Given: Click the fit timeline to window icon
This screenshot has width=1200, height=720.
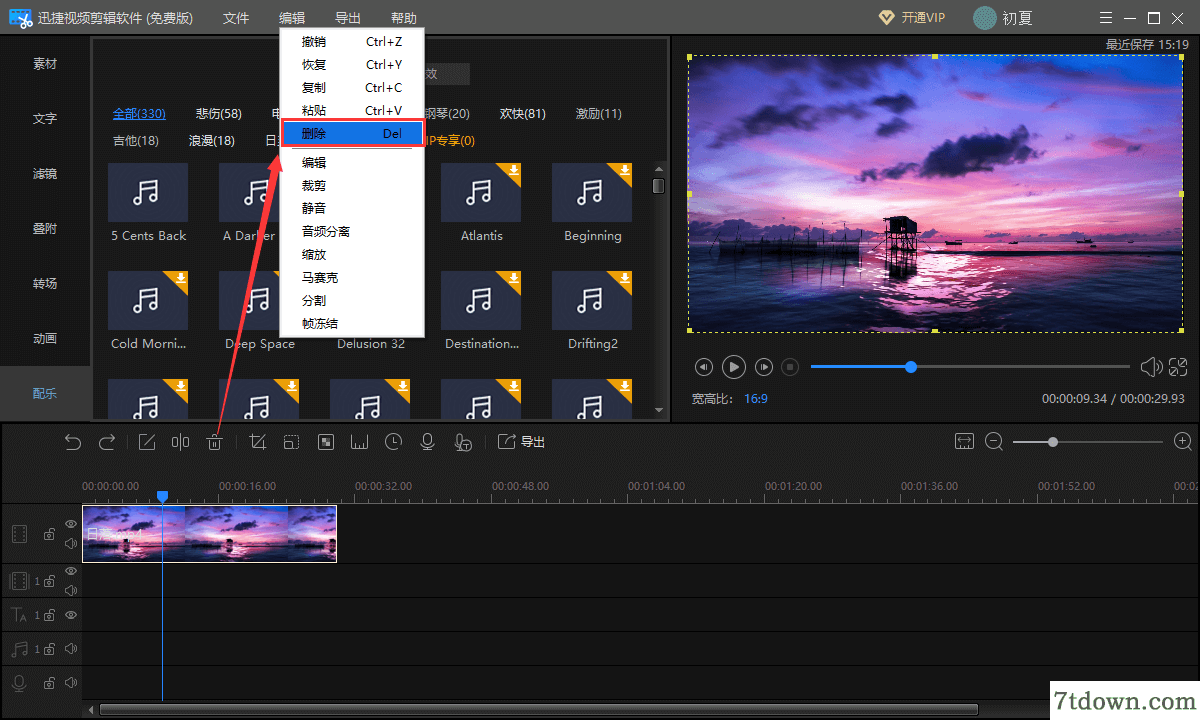Looking at the screenshot, I should coord(964,441).
